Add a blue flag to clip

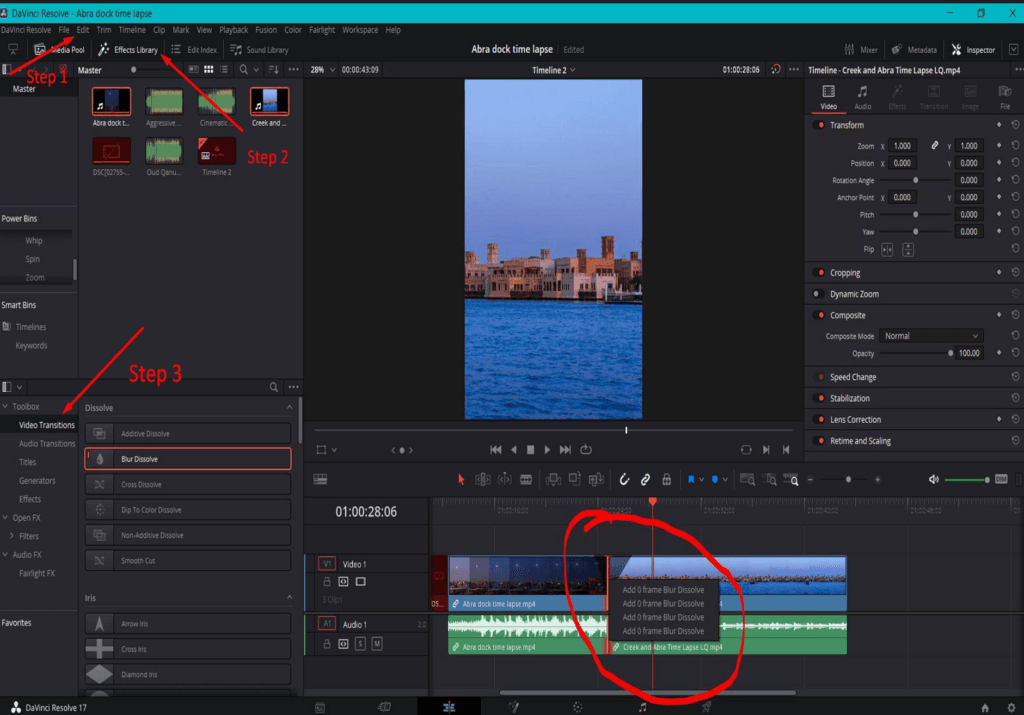(691, 480)
